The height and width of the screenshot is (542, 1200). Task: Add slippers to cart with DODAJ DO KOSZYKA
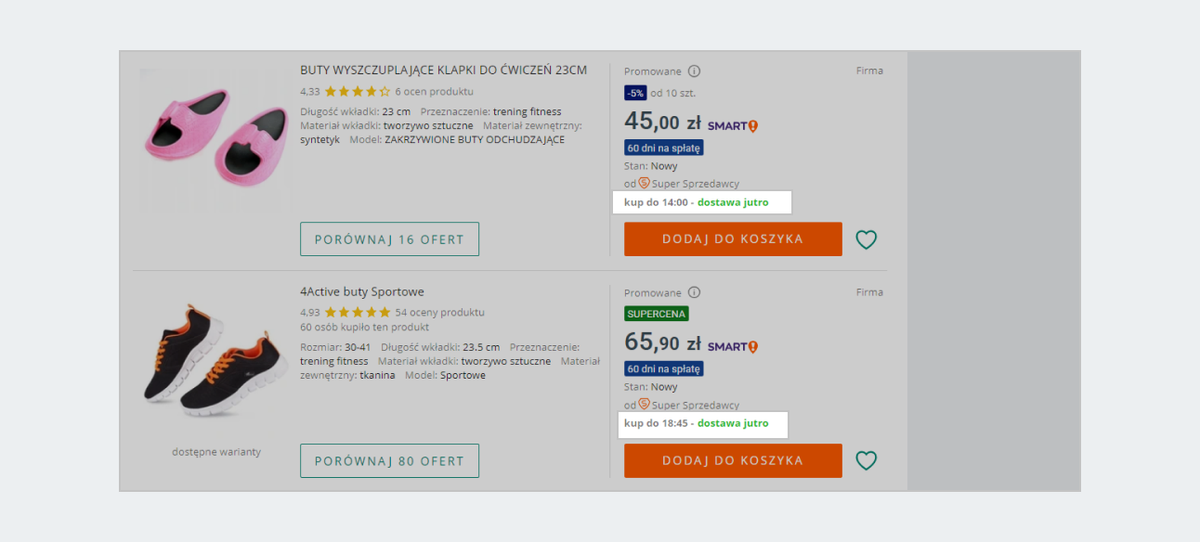click(733, 239)
